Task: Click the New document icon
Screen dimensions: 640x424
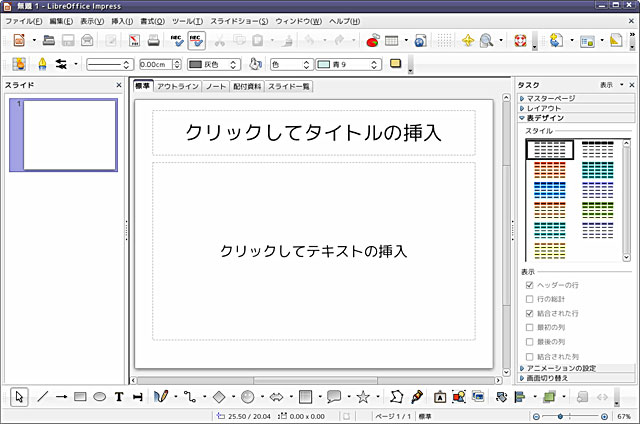Action: click(x=19, y=40)
